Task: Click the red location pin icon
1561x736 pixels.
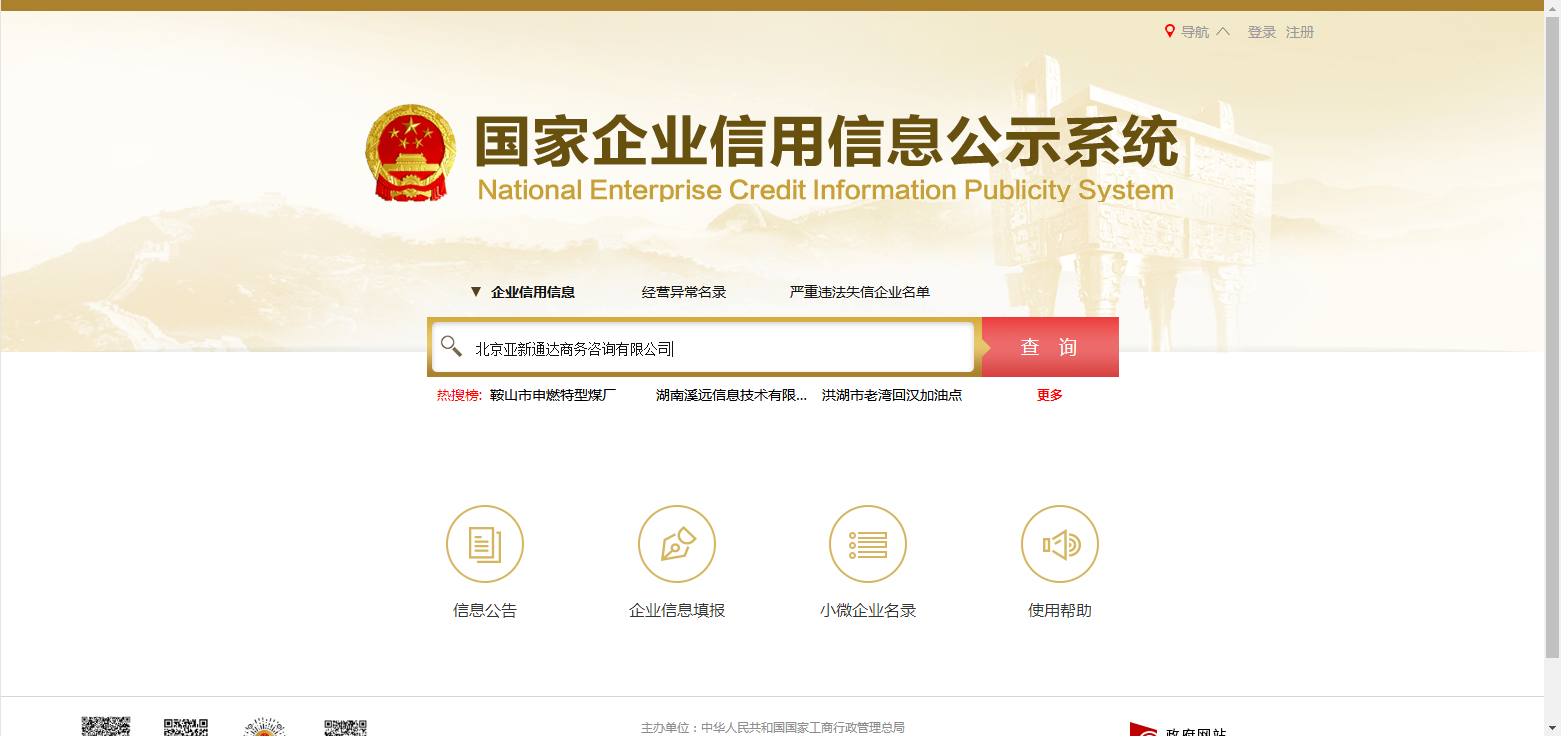Action: 1170,32
